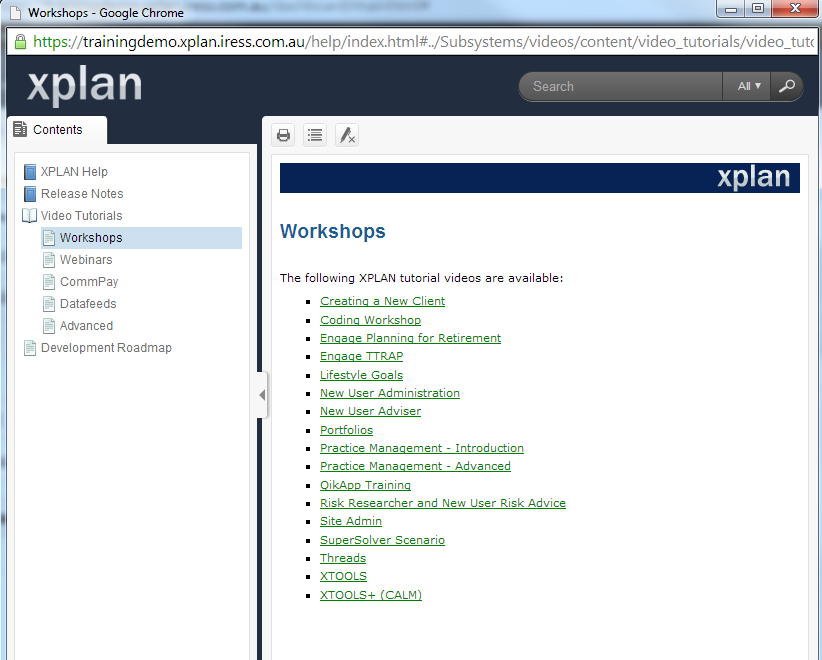This screenshot has height=660, width=822.
Task: Open the XTOOLS+ (CALM) link
Action: coord(371,595)
